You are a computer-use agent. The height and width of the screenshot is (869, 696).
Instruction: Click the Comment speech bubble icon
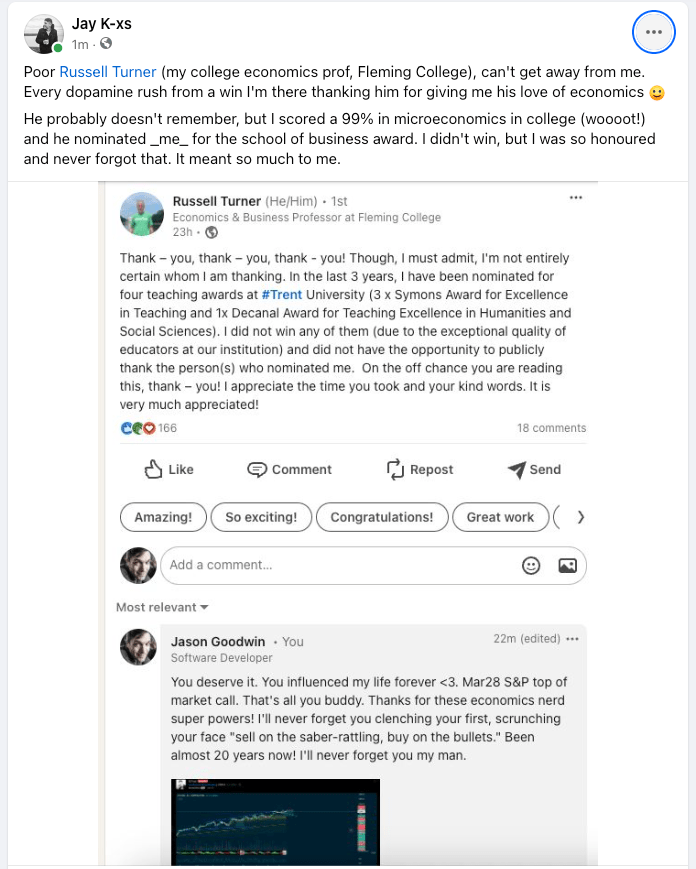257,469
